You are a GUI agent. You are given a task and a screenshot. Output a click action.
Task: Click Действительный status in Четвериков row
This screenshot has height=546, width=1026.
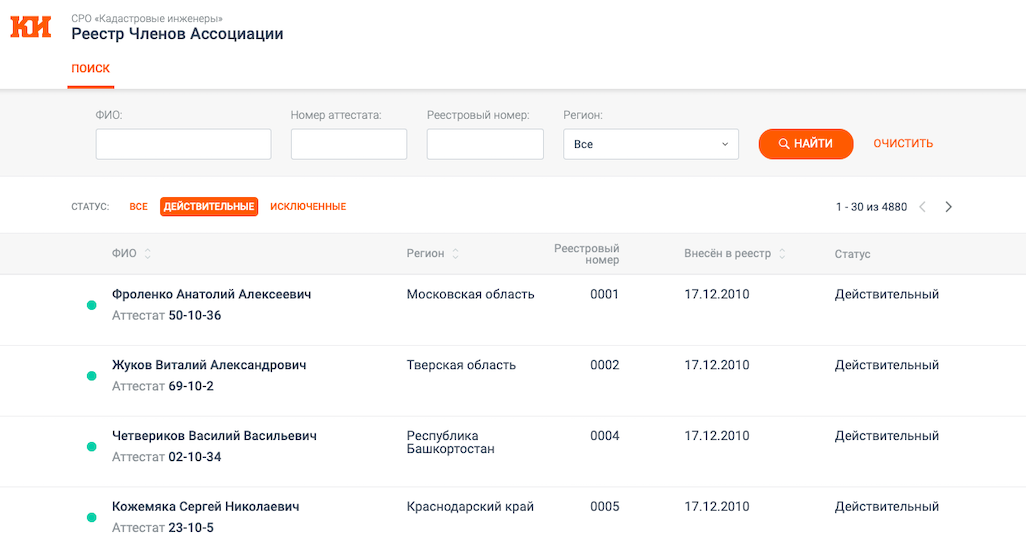[887, 436]
